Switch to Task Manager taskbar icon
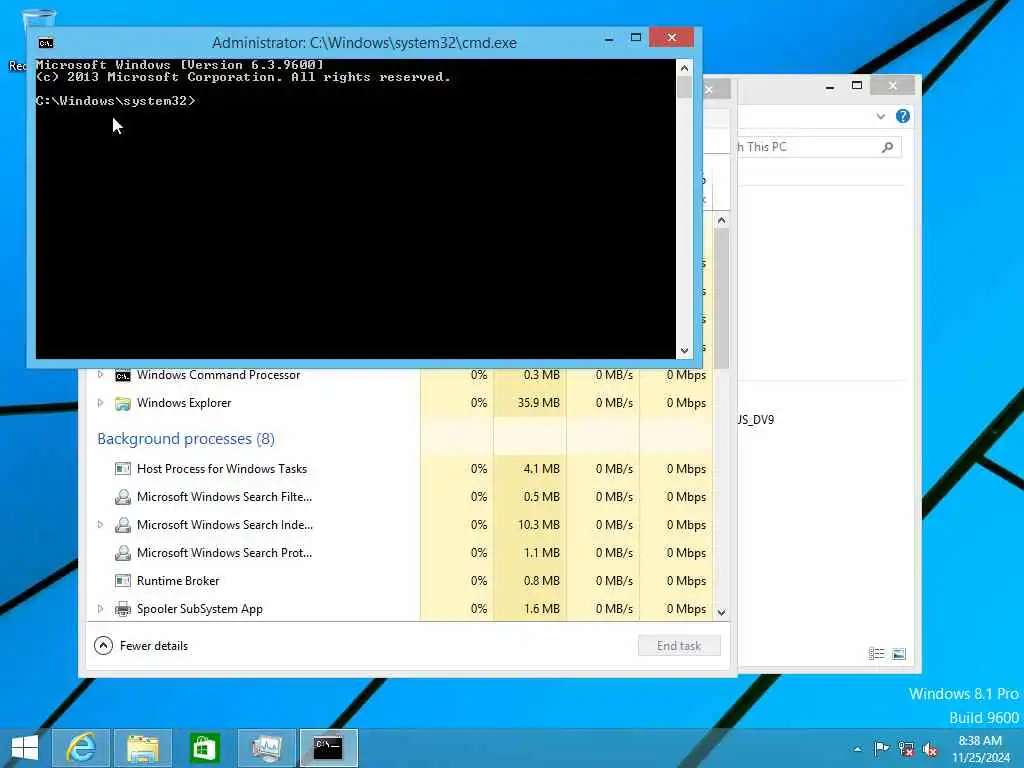Screen dimensions: 1024x768 pyautogui.click(x=266, y=748)
